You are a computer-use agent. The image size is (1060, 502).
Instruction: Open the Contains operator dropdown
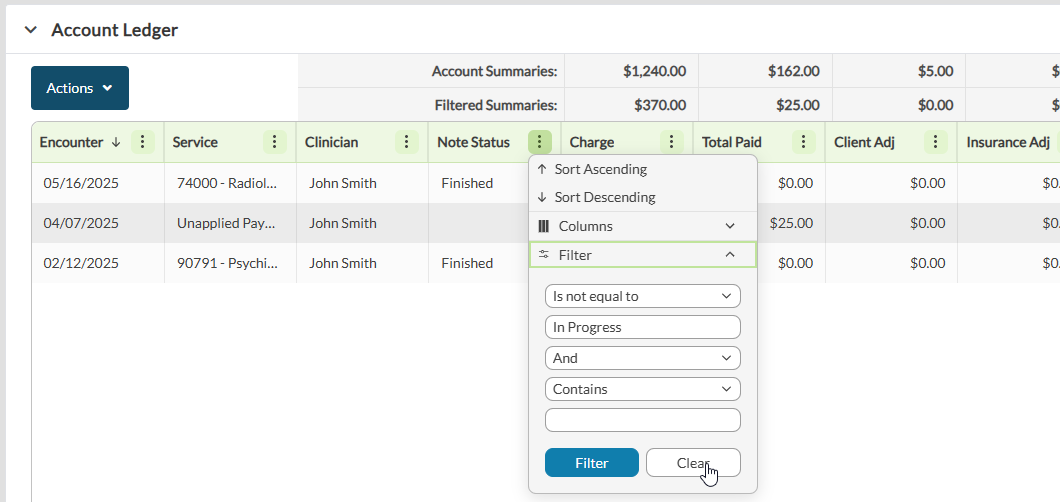pyautogui.click(x=642, y=389)
